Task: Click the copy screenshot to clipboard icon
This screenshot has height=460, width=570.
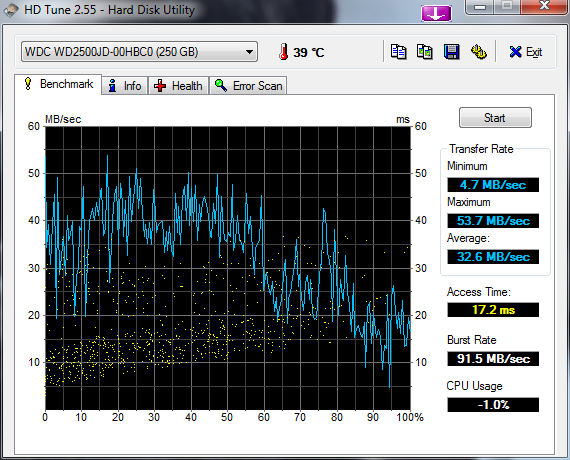Action: pos(425,52)
